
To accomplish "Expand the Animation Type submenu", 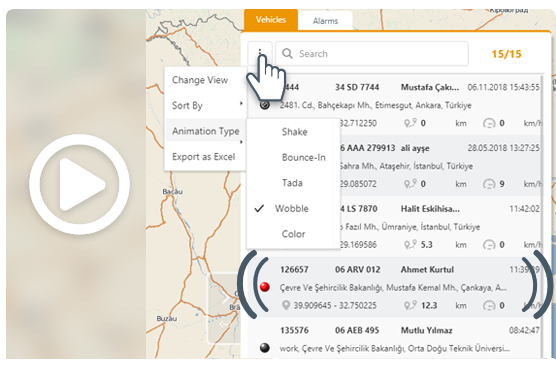I will (x=206, y=131).
